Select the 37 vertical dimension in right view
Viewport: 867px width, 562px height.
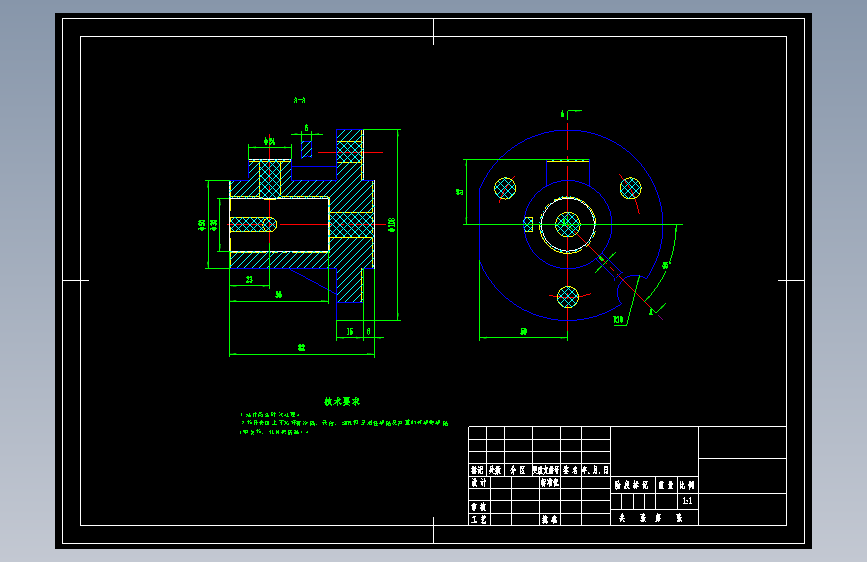[459, 192]
